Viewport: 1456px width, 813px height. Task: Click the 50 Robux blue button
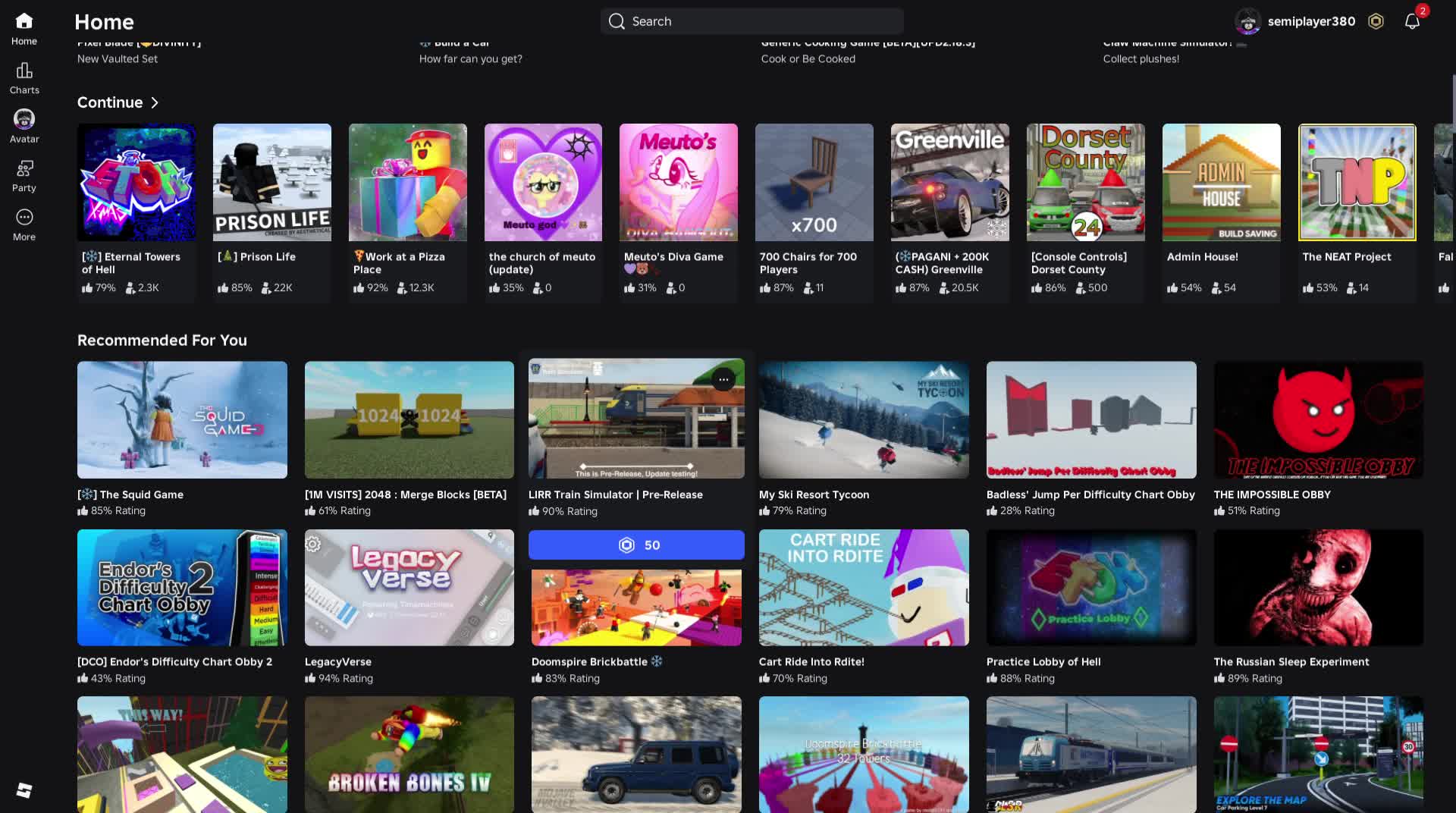pos(636,545)
